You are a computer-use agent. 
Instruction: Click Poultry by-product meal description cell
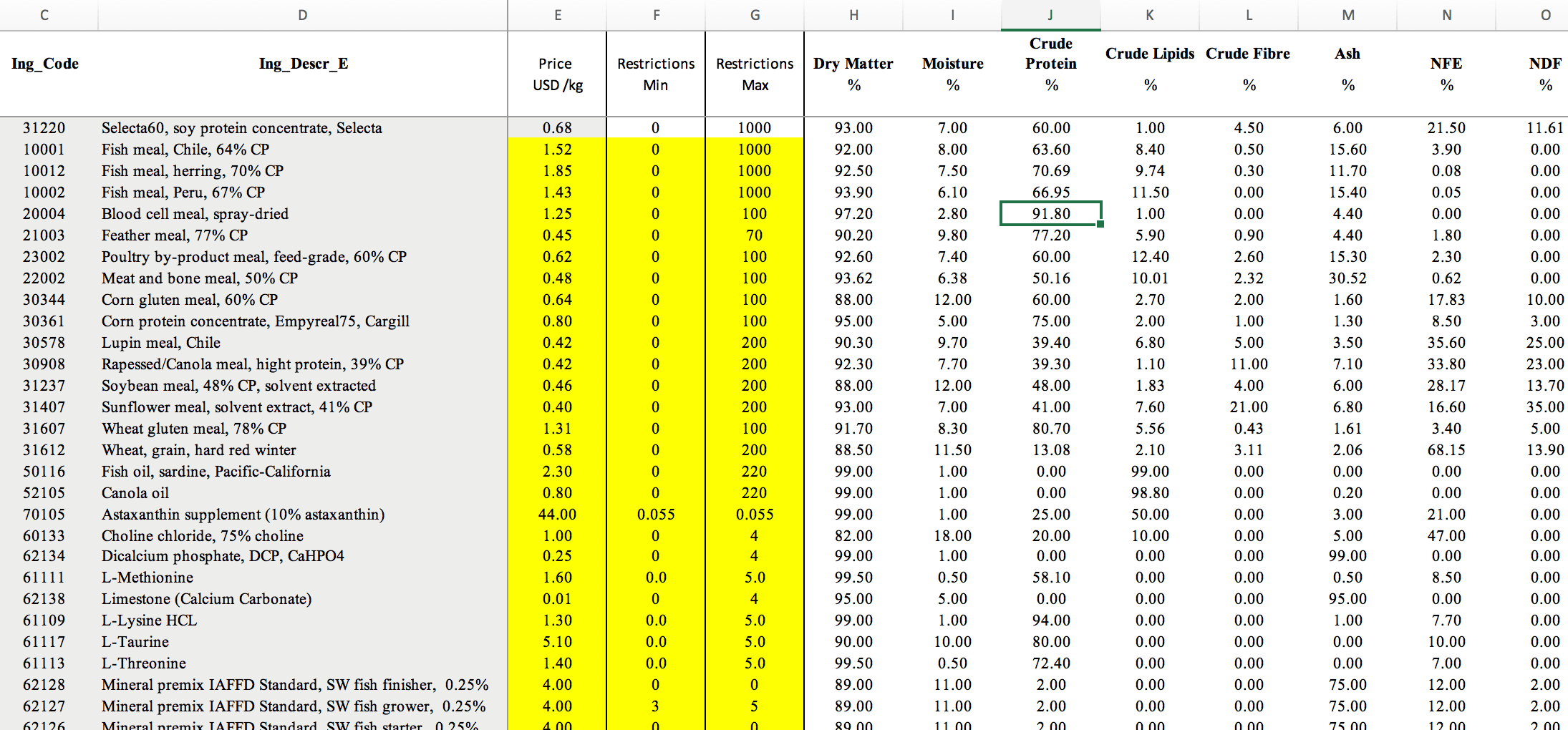254,256
